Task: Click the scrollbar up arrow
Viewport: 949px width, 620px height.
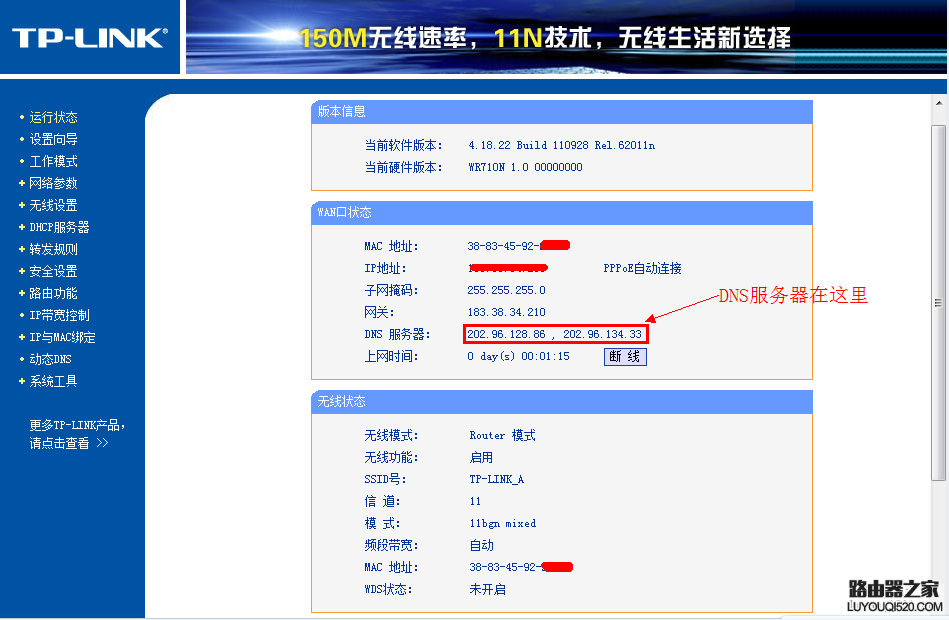Action: pos(938,104)
